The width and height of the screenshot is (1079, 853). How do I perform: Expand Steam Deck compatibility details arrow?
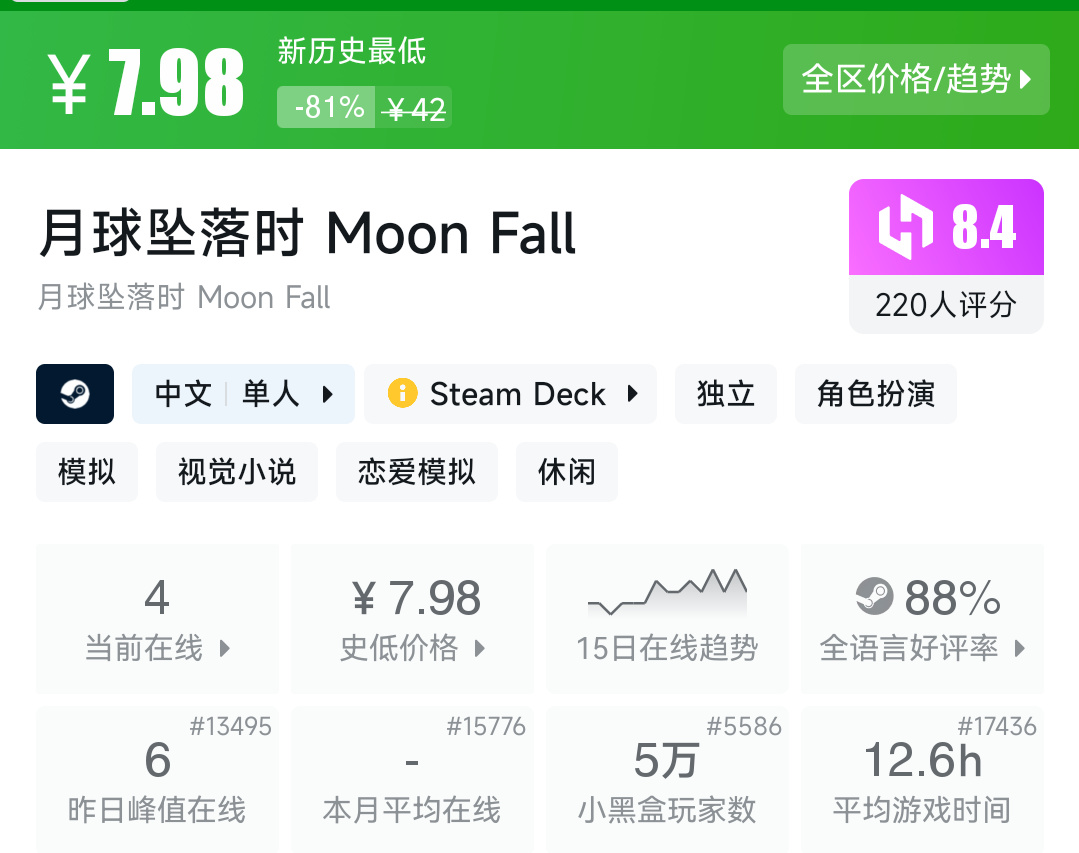(x=632, y=394)
